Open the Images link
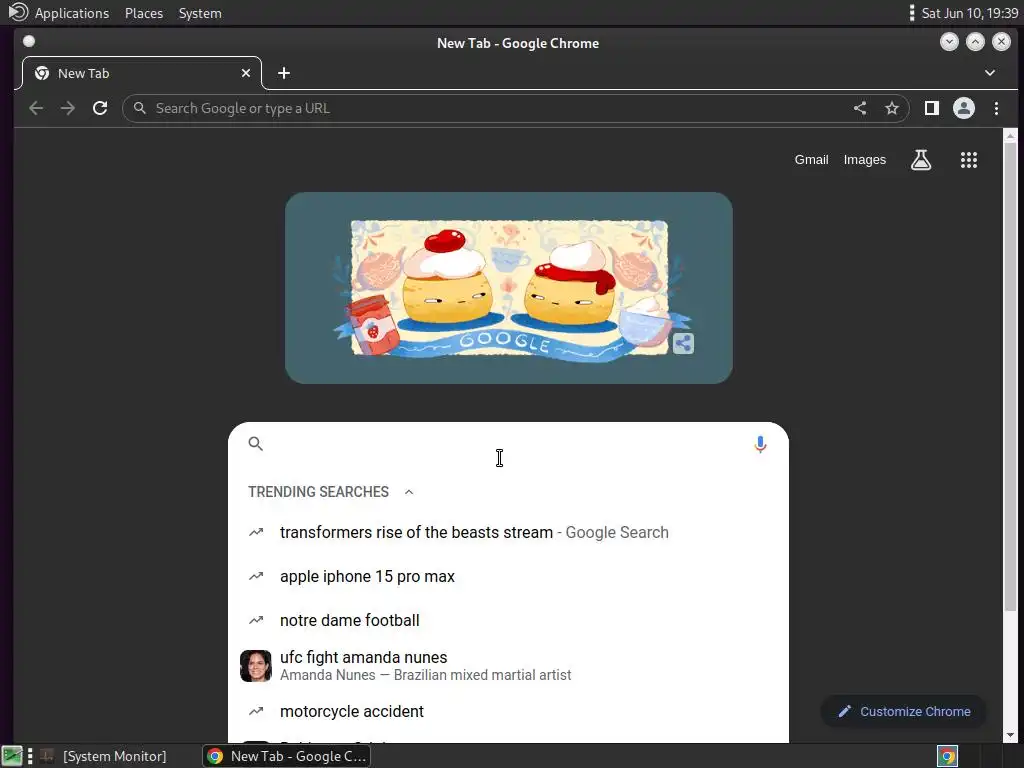This screenshot has height=768, width=1024. pos(865,160)
